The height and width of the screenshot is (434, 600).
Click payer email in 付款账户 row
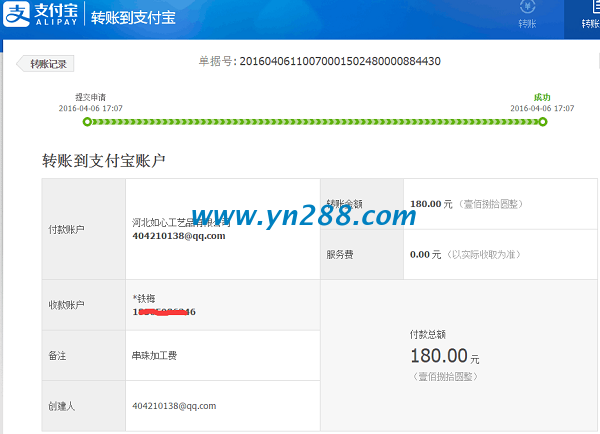pyautogui.click(x=178, y=236)
